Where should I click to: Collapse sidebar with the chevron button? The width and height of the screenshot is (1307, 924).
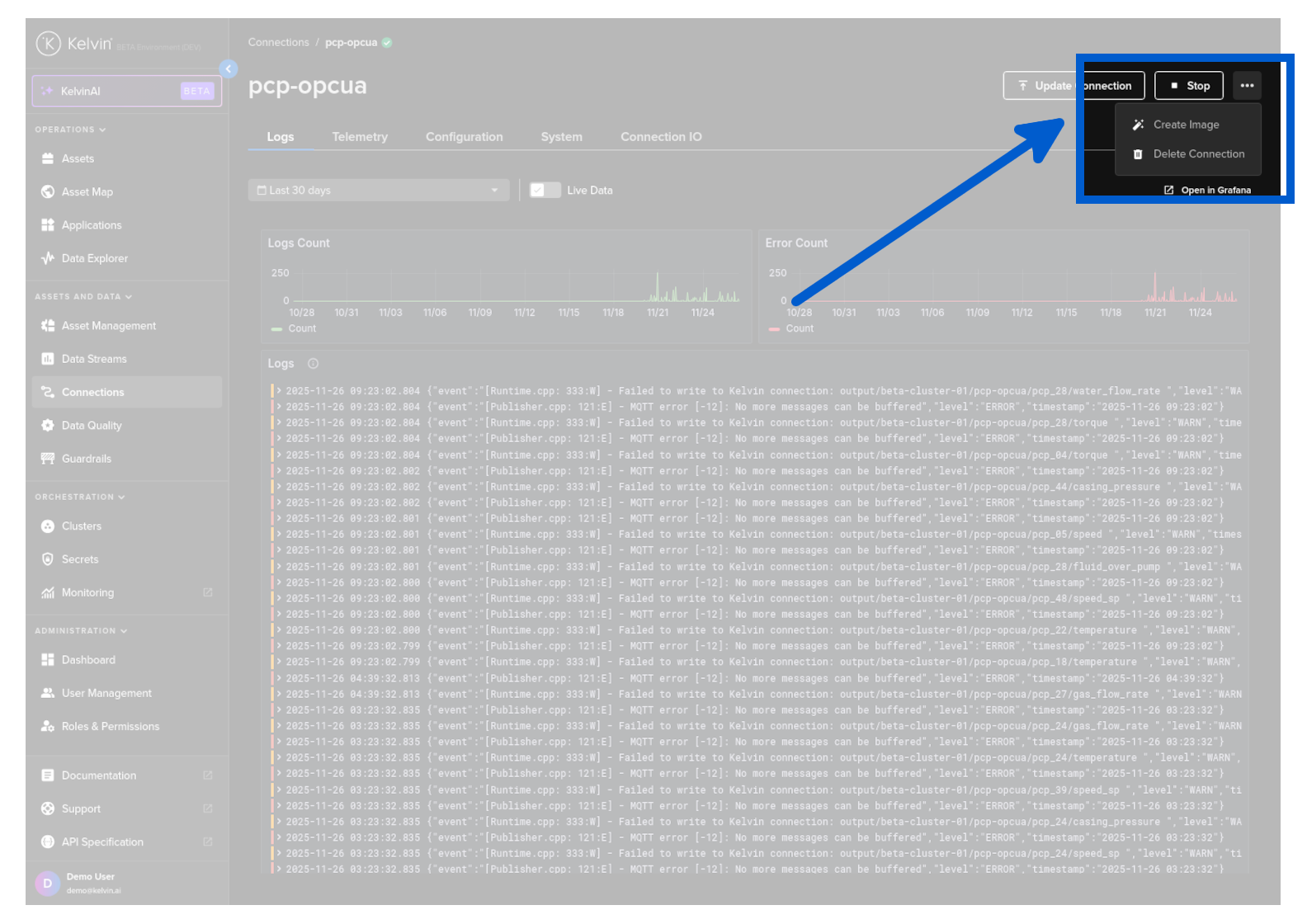[229, 69]
